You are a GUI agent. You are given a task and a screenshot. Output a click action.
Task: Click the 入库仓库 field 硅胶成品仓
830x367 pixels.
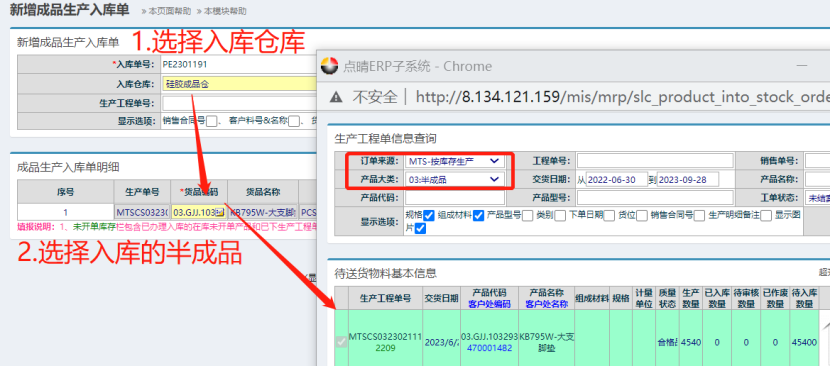coord(239,84)
